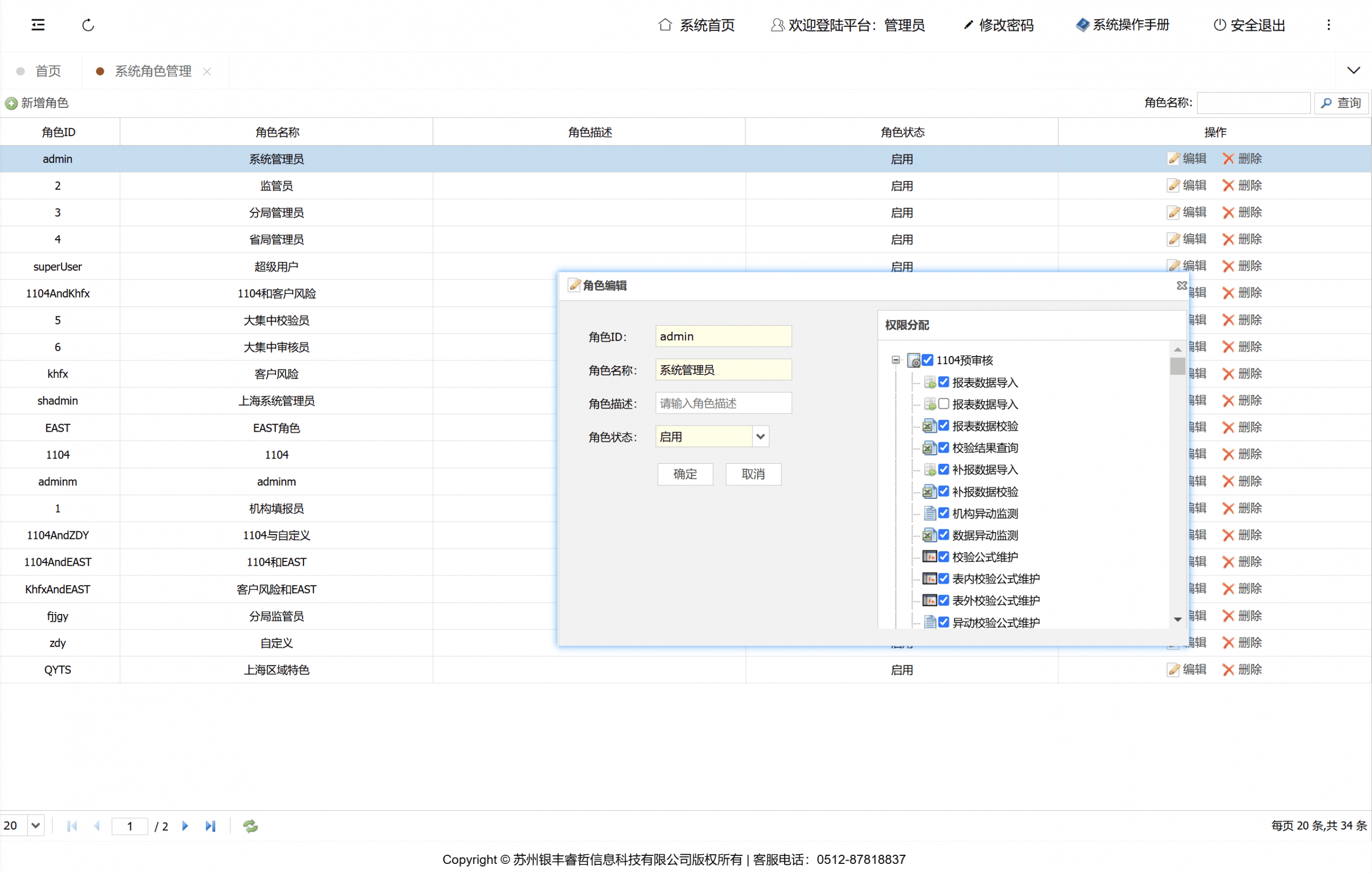Click the permission tree scrollbar thumb
This screenshot has height=873, width=1372.
[1177, 366]
